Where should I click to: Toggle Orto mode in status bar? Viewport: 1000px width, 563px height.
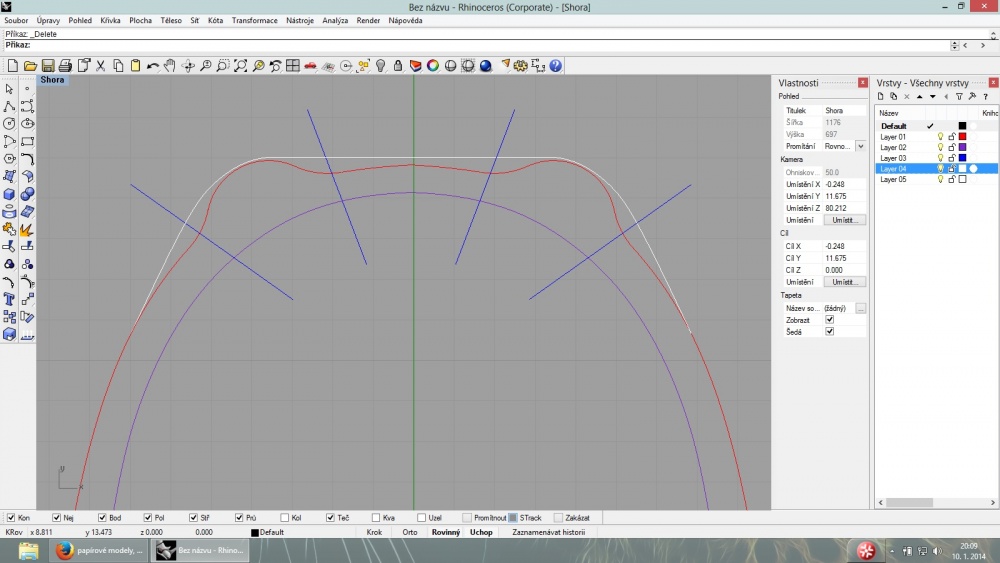409,532
